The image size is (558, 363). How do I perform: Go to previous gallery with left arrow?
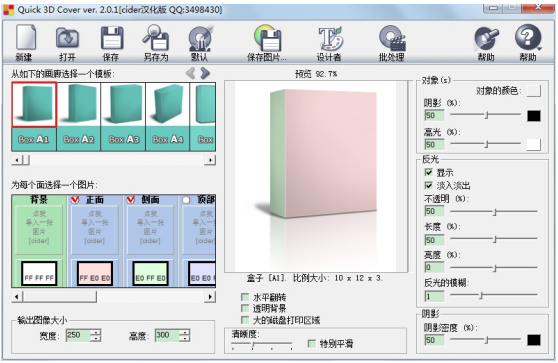click(191, 73)
